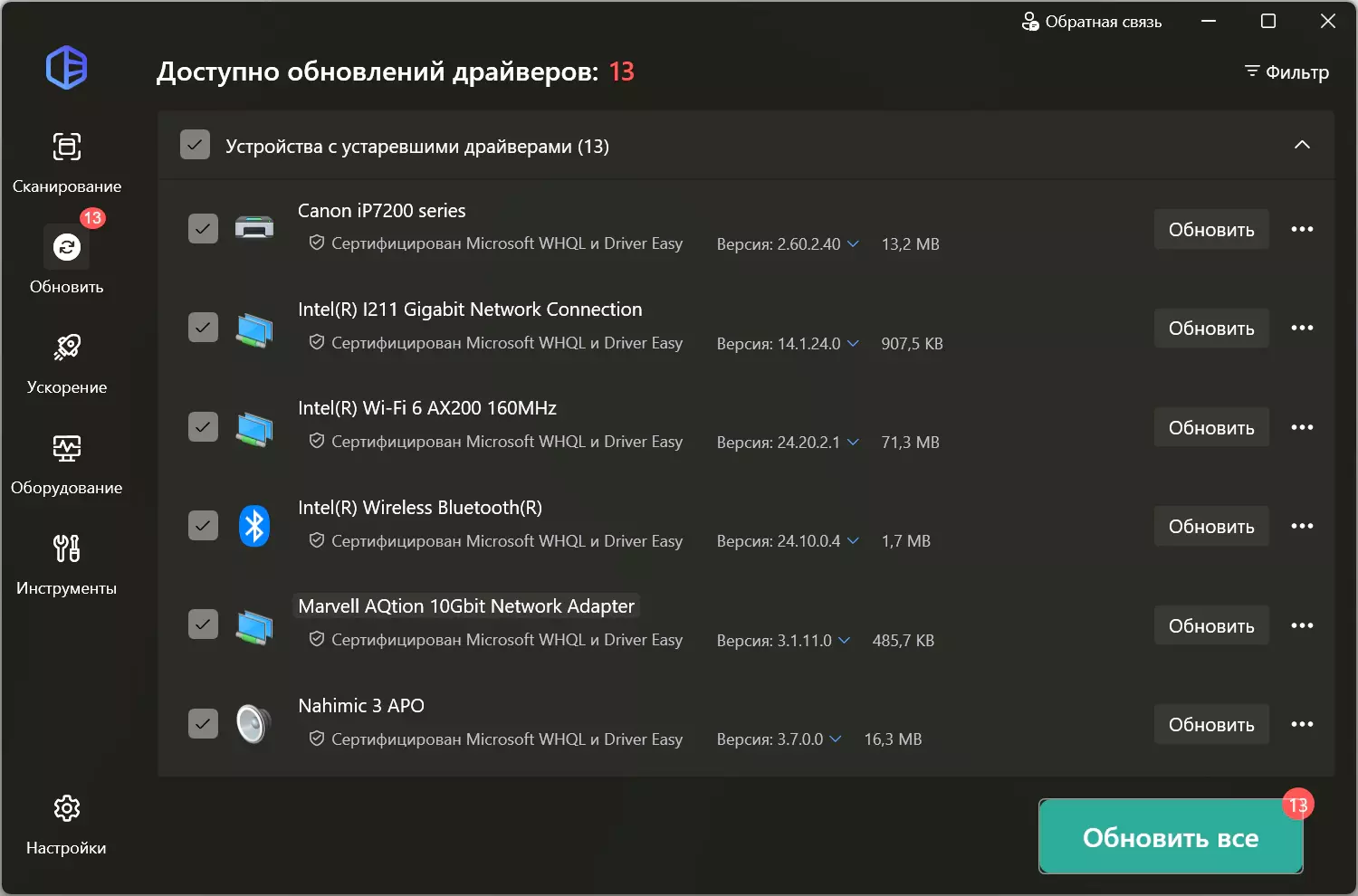Click the 13,2 MB size value
This screenshot has height=896, width=1358.
pyautogui.click(x=911, y=244)
